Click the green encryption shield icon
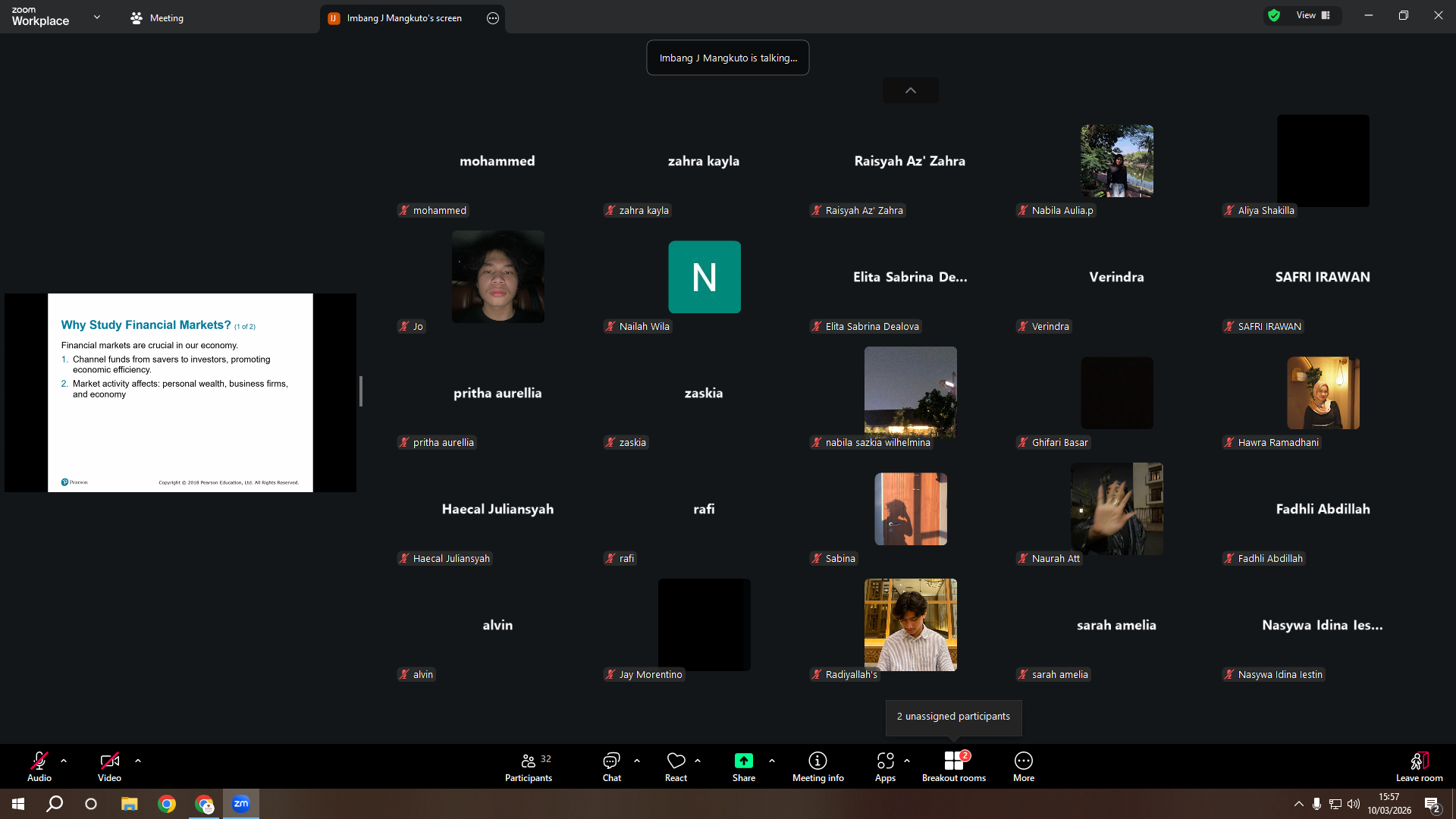 (x=1274, y=15)
